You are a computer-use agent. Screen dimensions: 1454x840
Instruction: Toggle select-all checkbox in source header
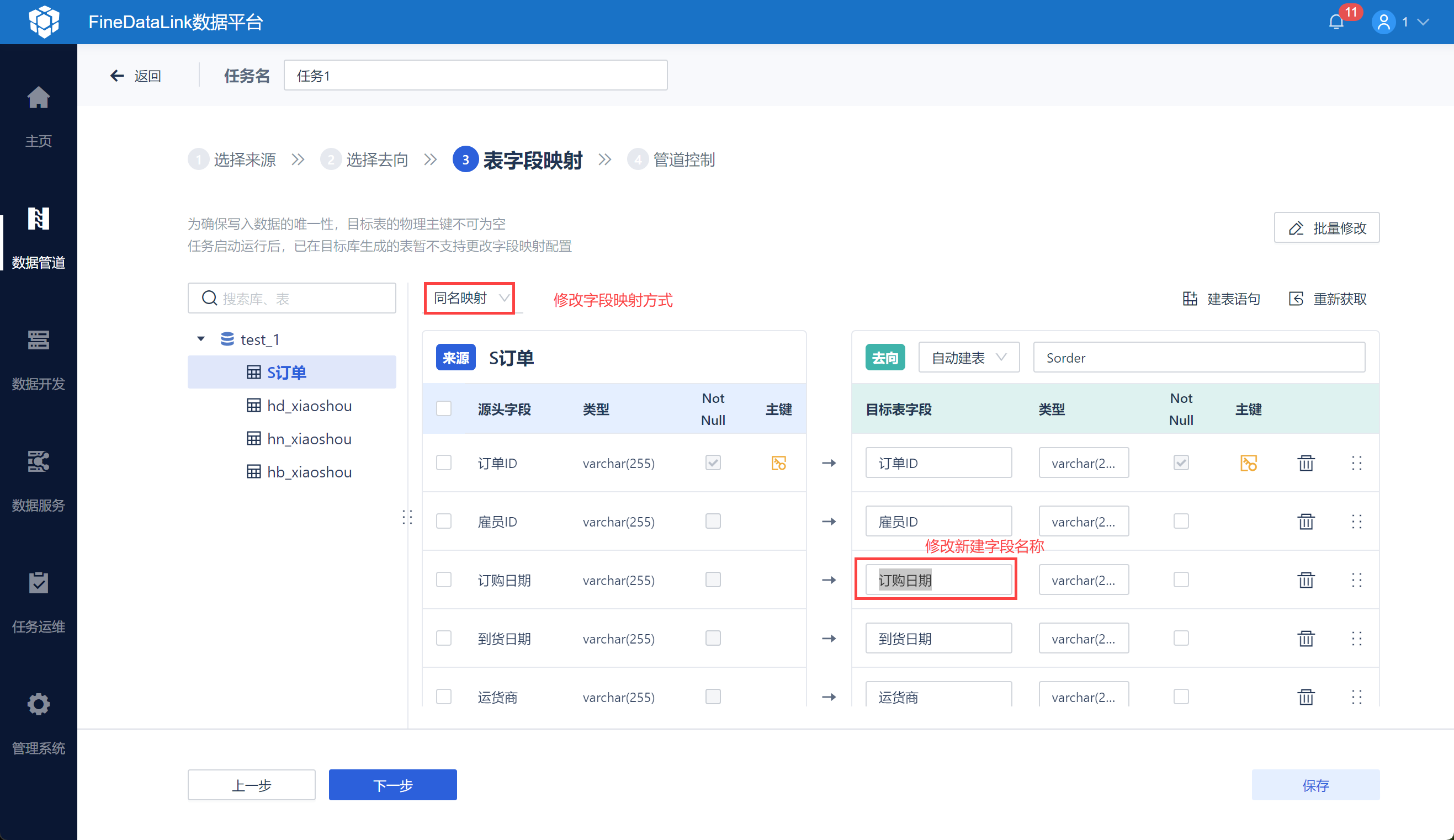[x=444, y=409]
